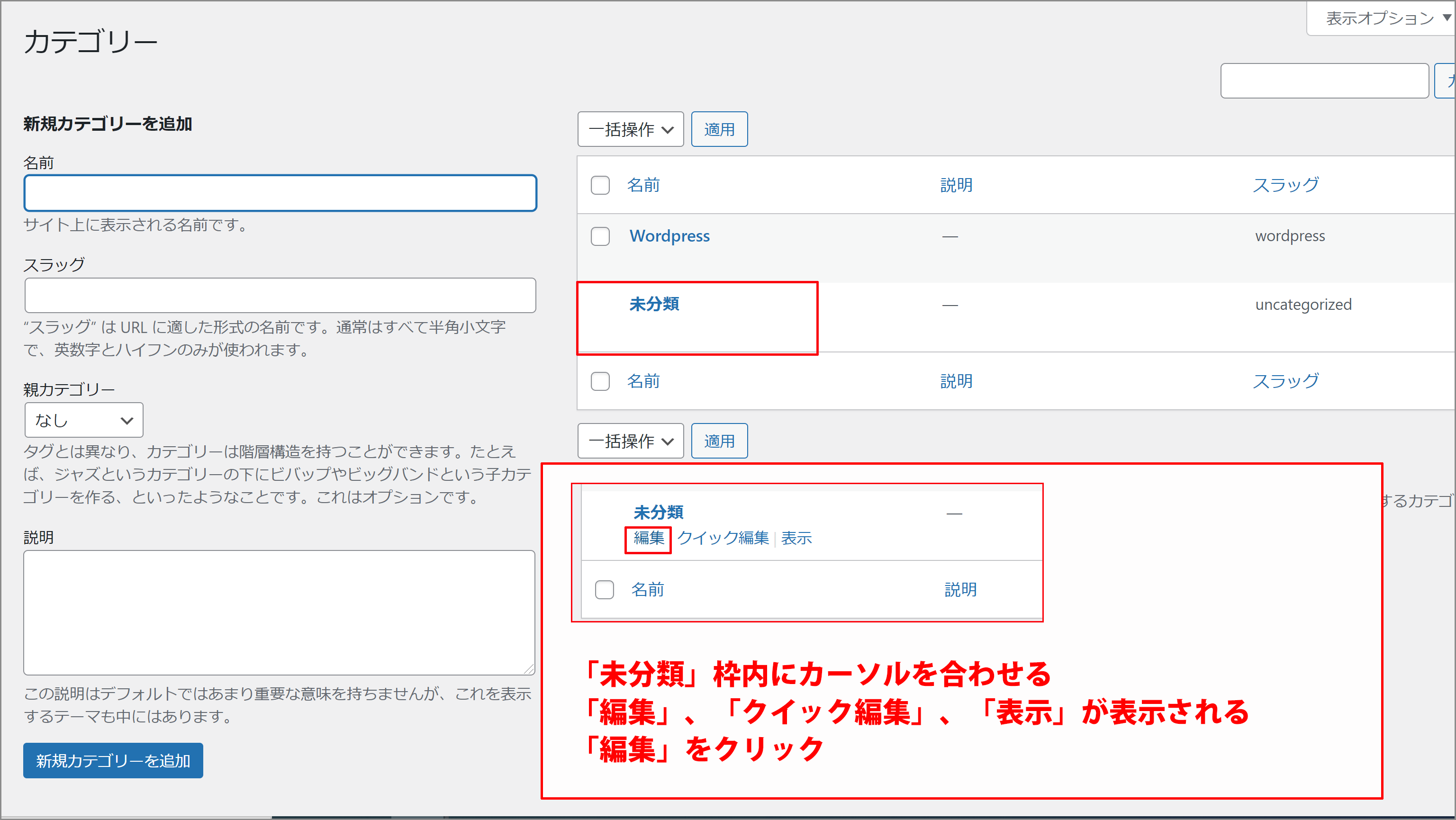Sort by the 名前 column header
Image resolution: width=1456 pixels, height=820 pixels.
pos(643,185)
